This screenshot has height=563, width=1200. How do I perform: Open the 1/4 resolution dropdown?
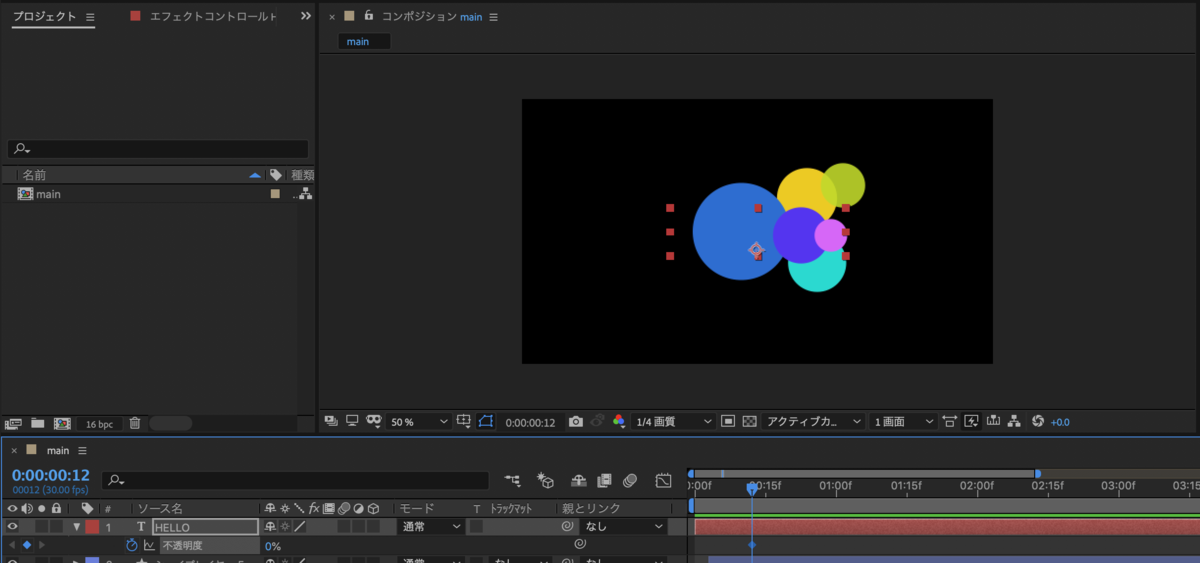(675, 422)
